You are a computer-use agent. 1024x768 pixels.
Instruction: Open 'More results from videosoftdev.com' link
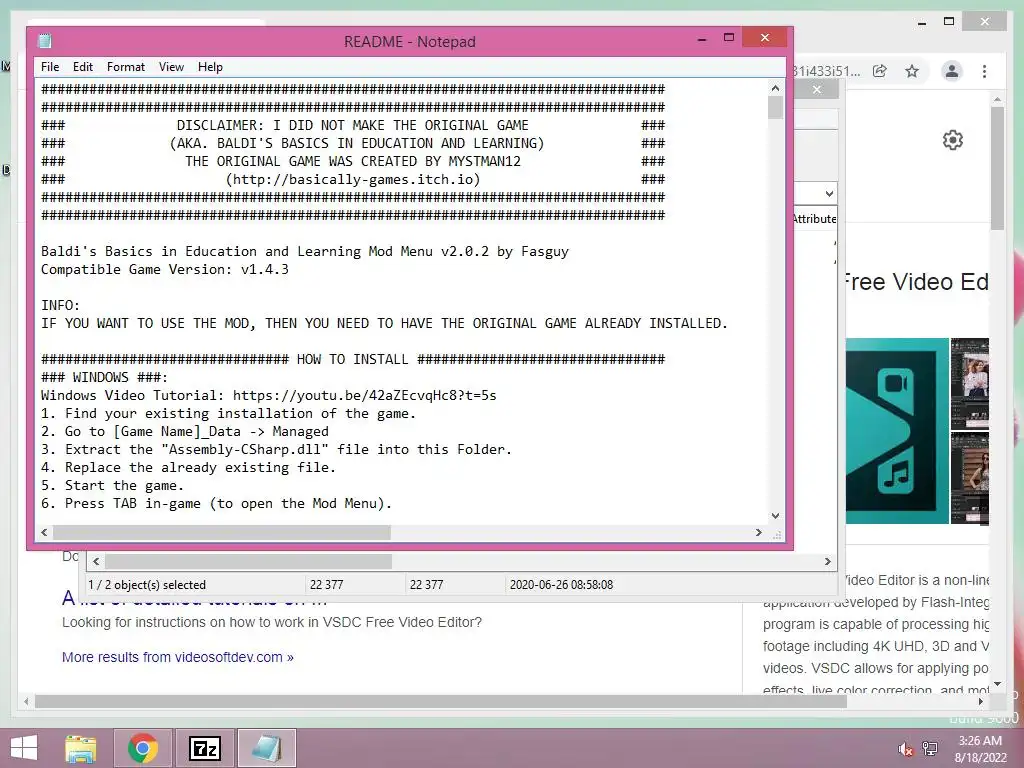click(178, 657)
